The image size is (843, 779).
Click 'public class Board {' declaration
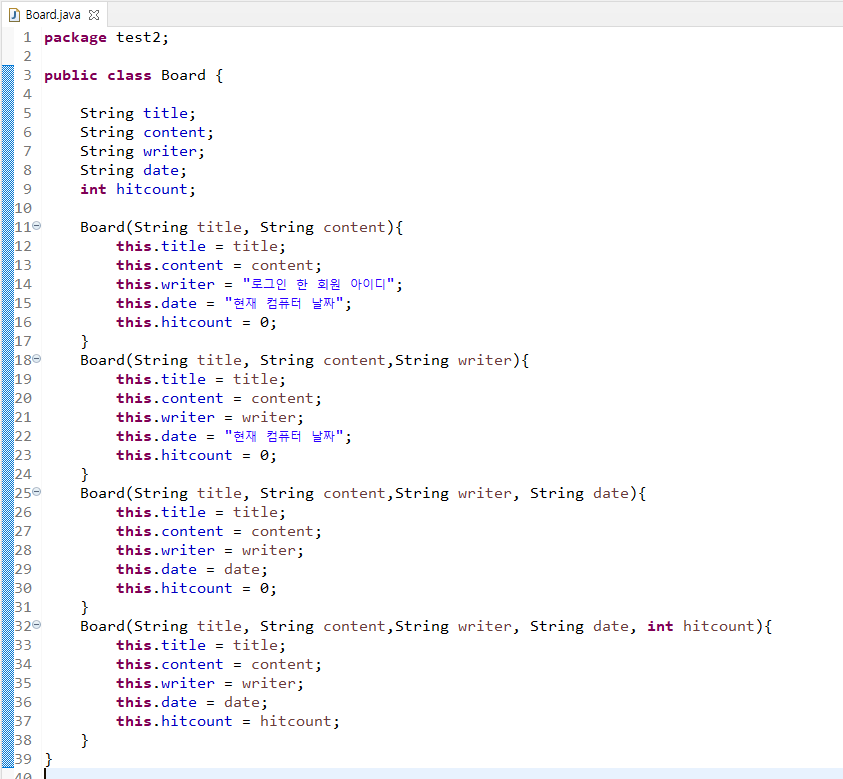(133, 75)
